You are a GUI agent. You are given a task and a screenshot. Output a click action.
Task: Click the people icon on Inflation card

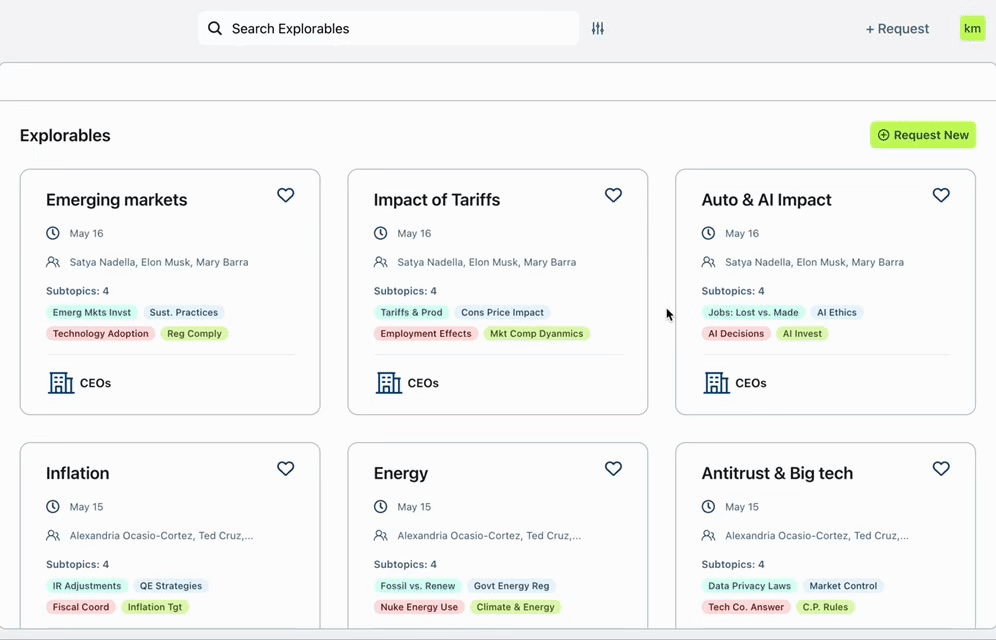(53, 535)
